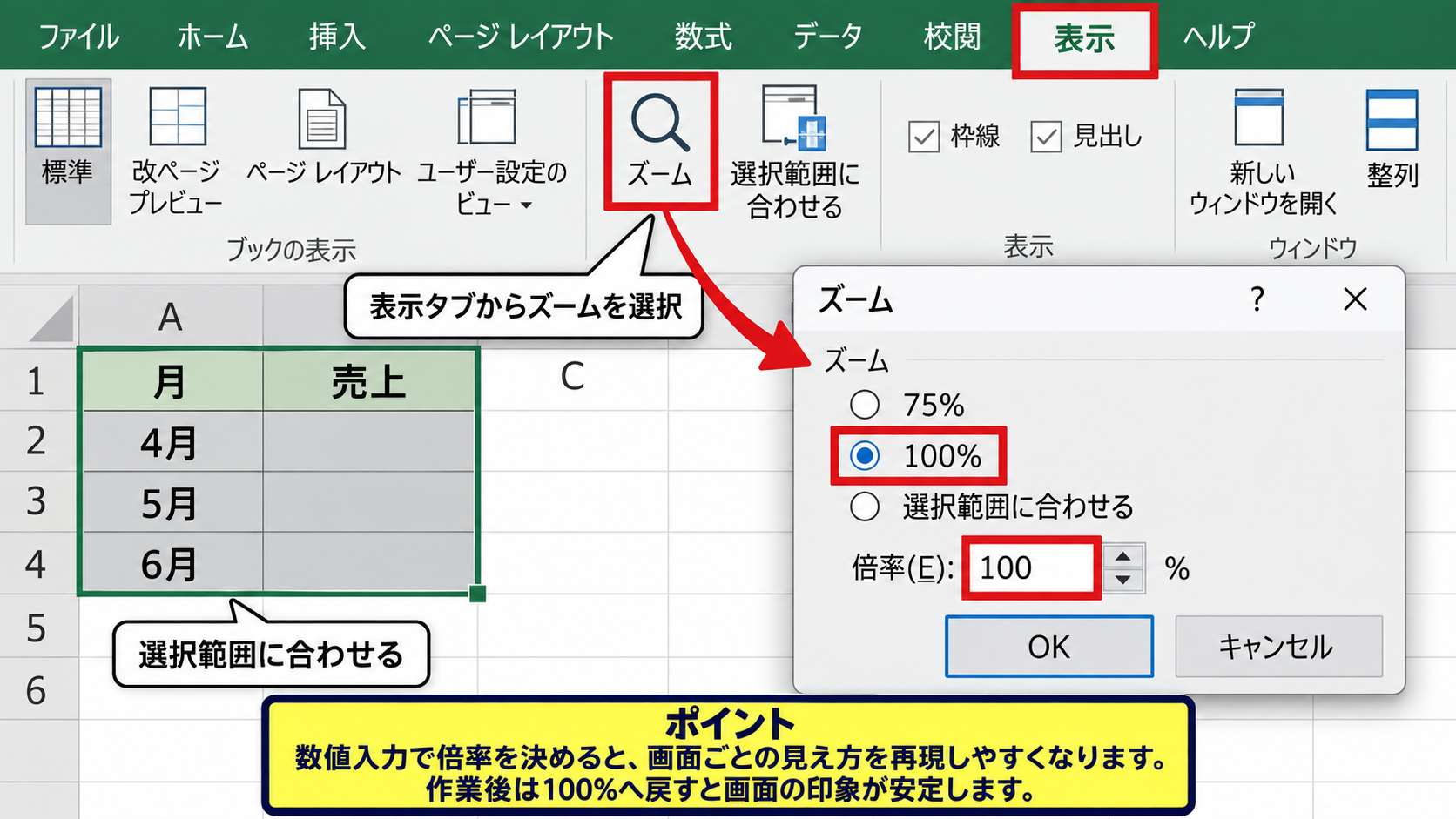
Task: Switch to the 校閲 tab
Action: [952, 37]
